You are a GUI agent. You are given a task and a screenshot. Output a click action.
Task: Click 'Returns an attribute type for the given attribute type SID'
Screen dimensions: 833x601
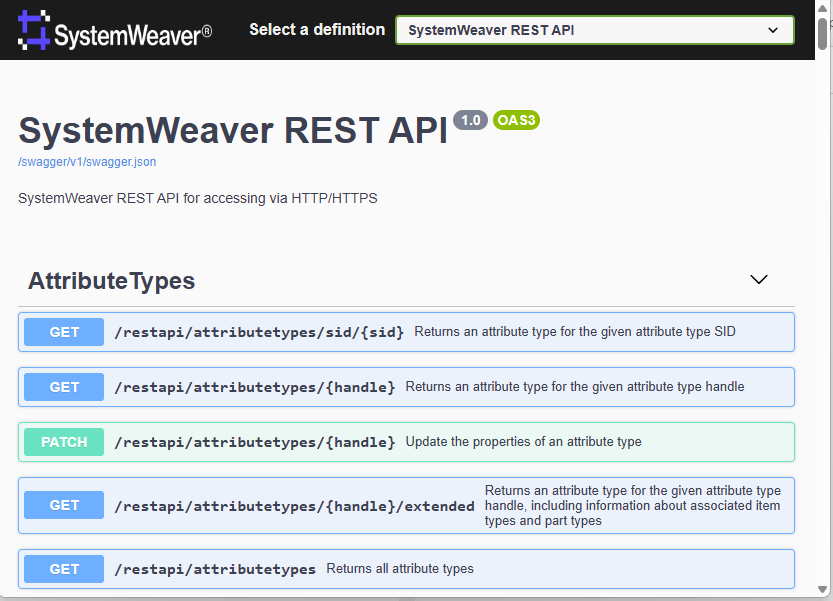(x=575, y=332)
